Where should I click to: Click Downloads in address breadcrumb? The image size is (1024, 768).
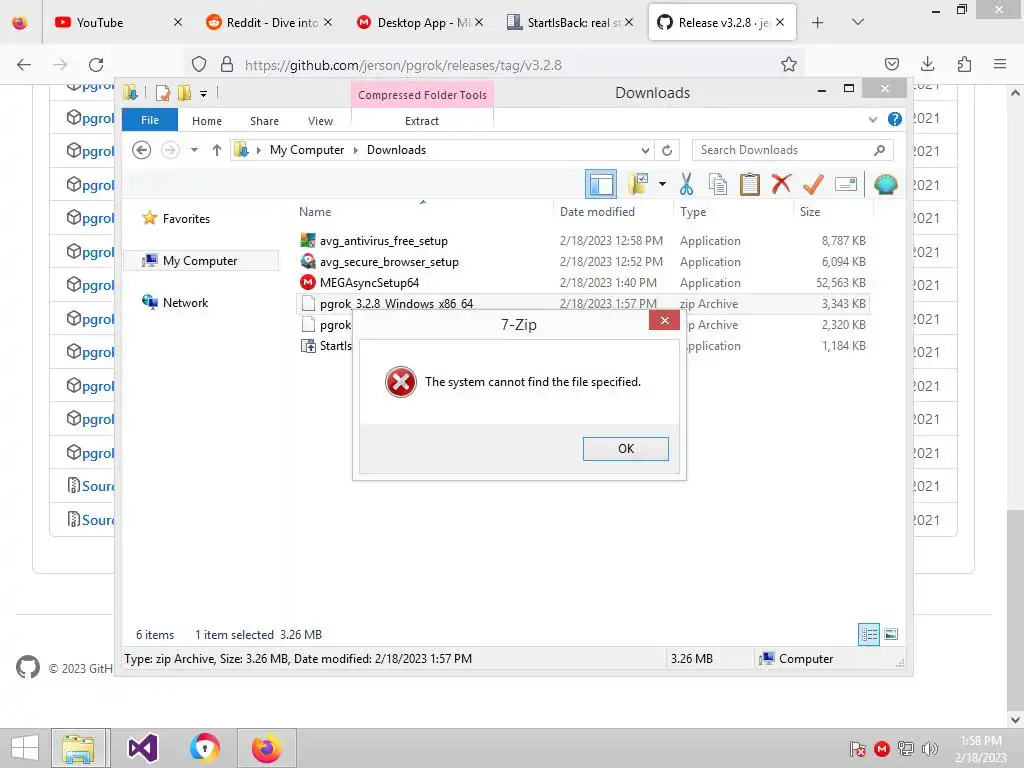click(x=396, y=150)
